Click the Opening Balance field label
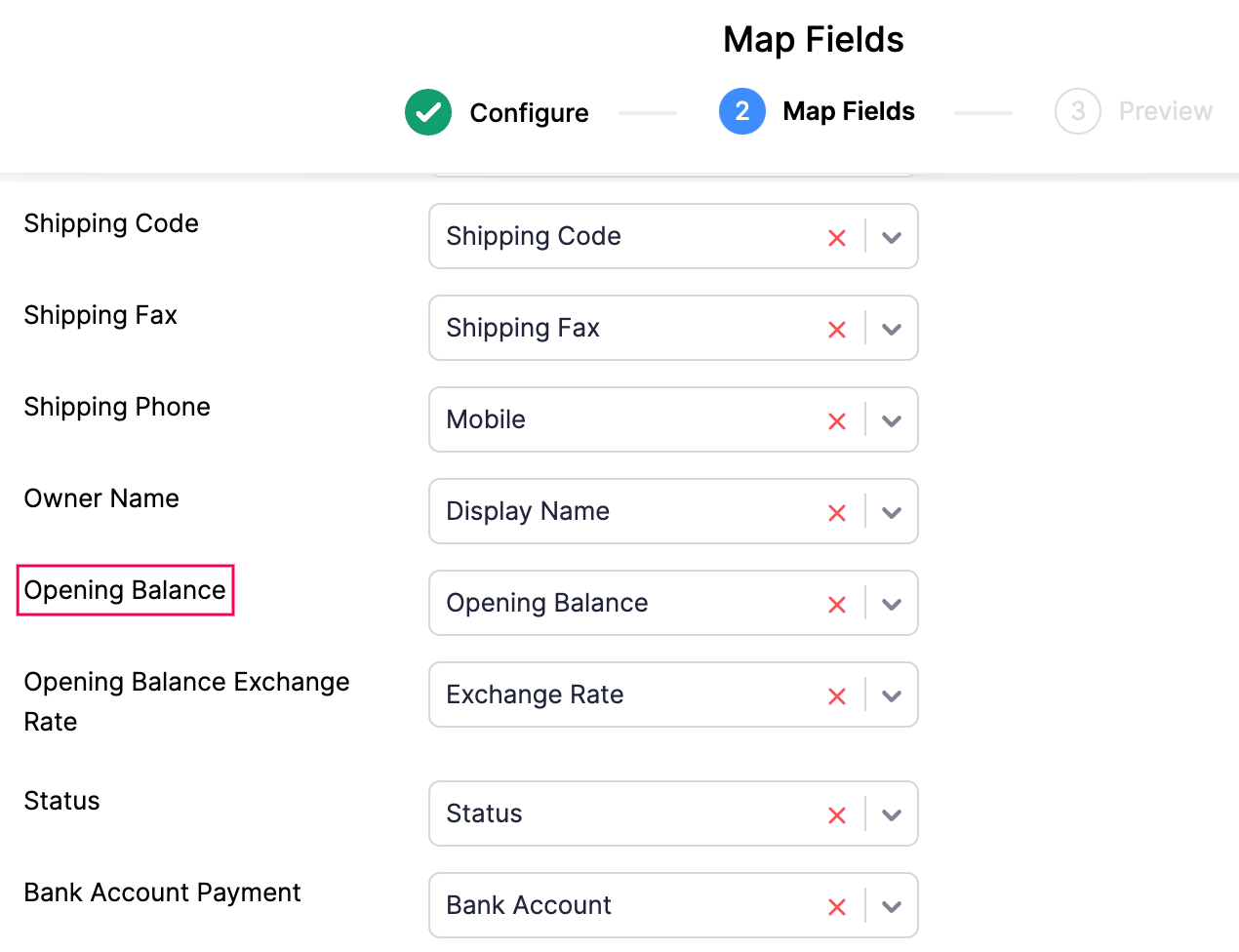 click(x=125, y=590)
